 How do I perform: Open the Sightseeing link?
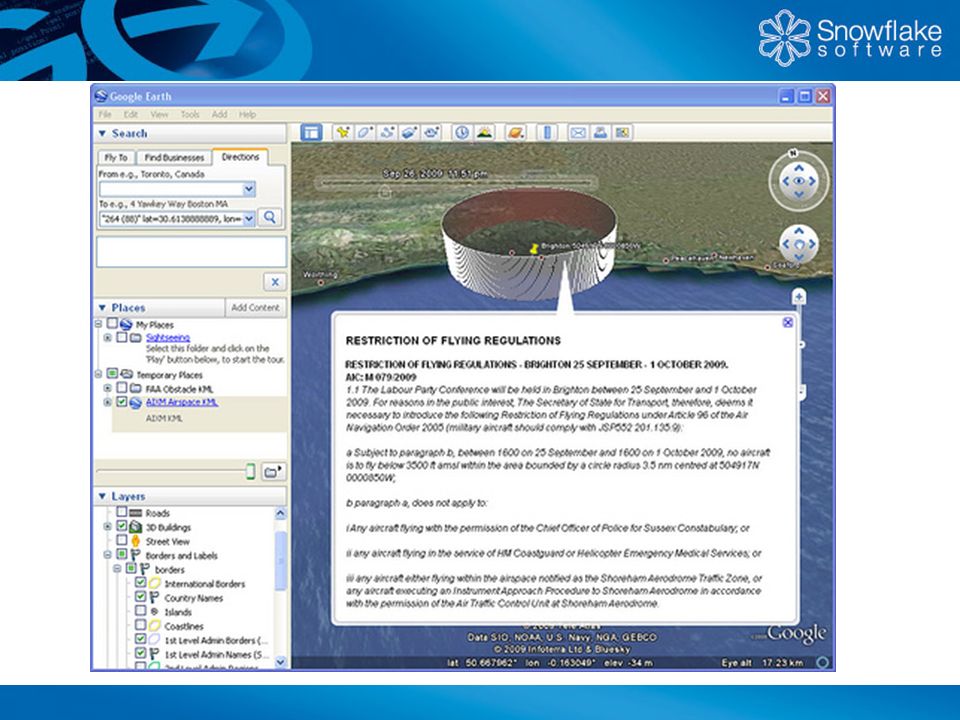(168, 337)
